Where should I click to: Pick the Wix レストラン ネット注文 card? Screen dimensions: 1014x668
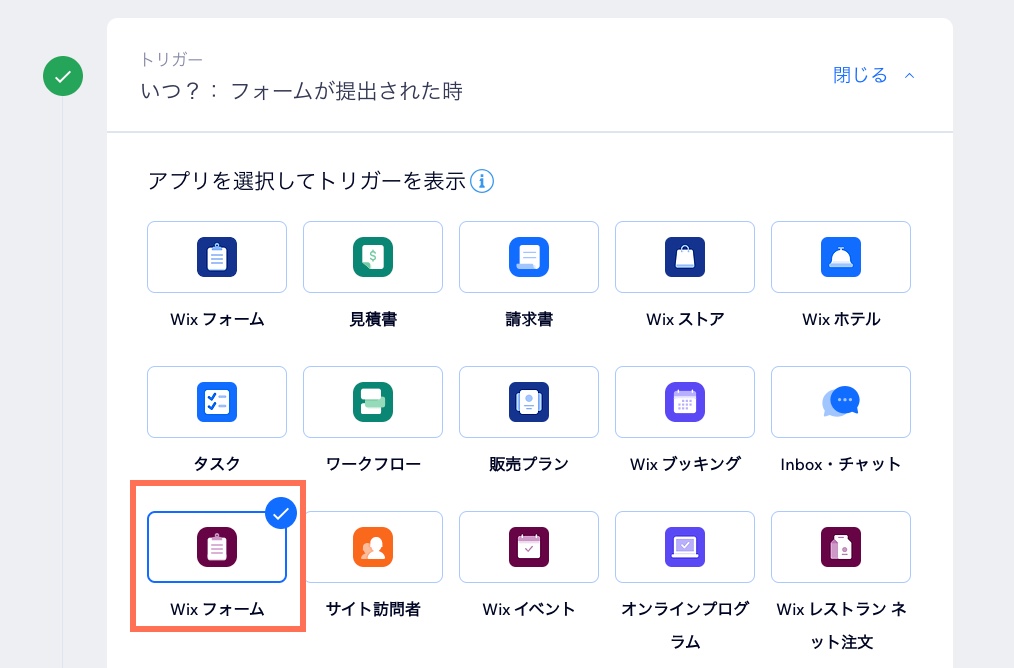point(841,546)
